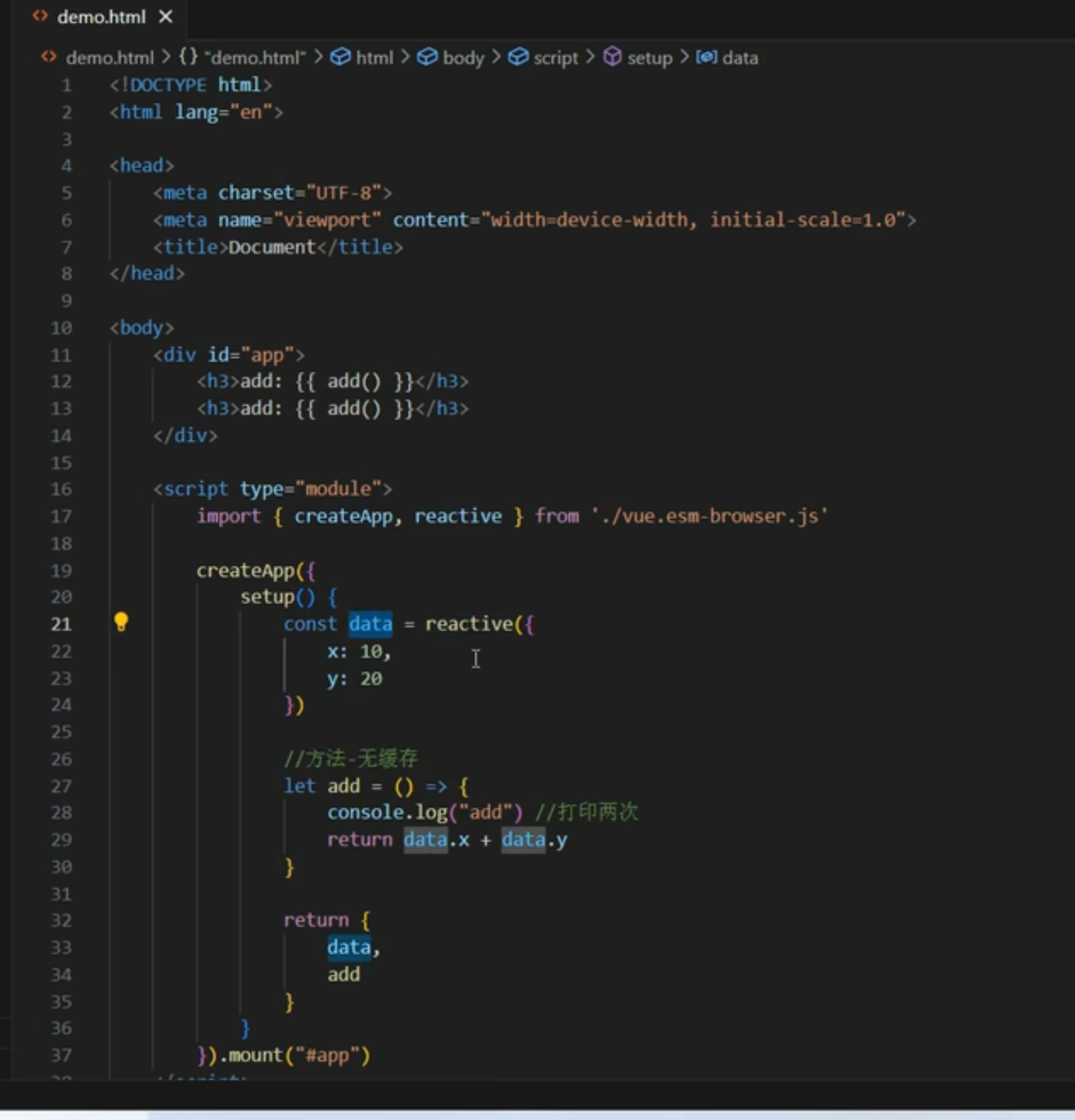Open the quoted "demo.html" breadcrumb segment
This screenshot has width=1075, height=1120.
click(255, 58)
